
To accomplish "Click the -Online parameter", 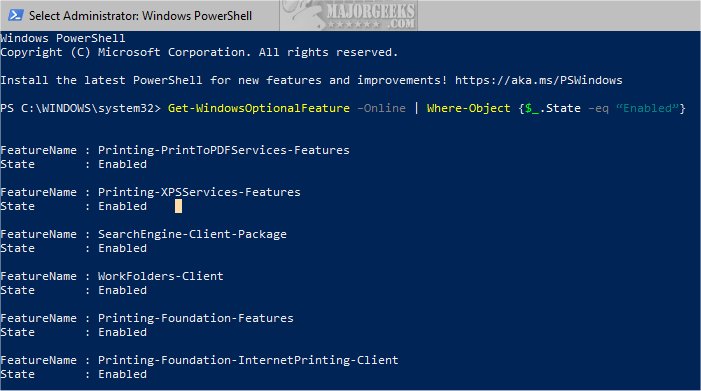I will click(x=381, y=108).
